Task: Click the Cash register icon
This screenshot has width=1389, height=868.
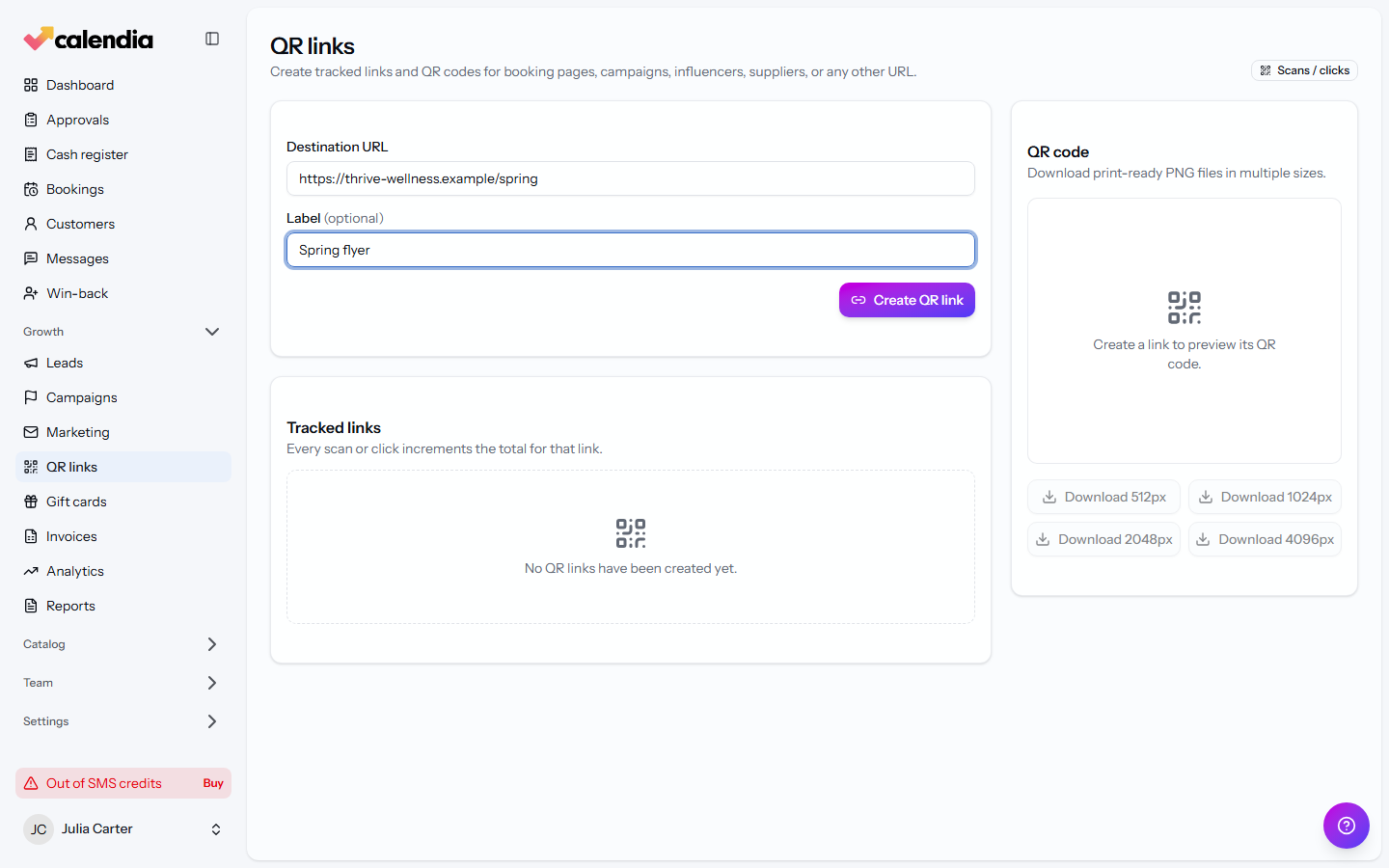Action: [31, 154]
